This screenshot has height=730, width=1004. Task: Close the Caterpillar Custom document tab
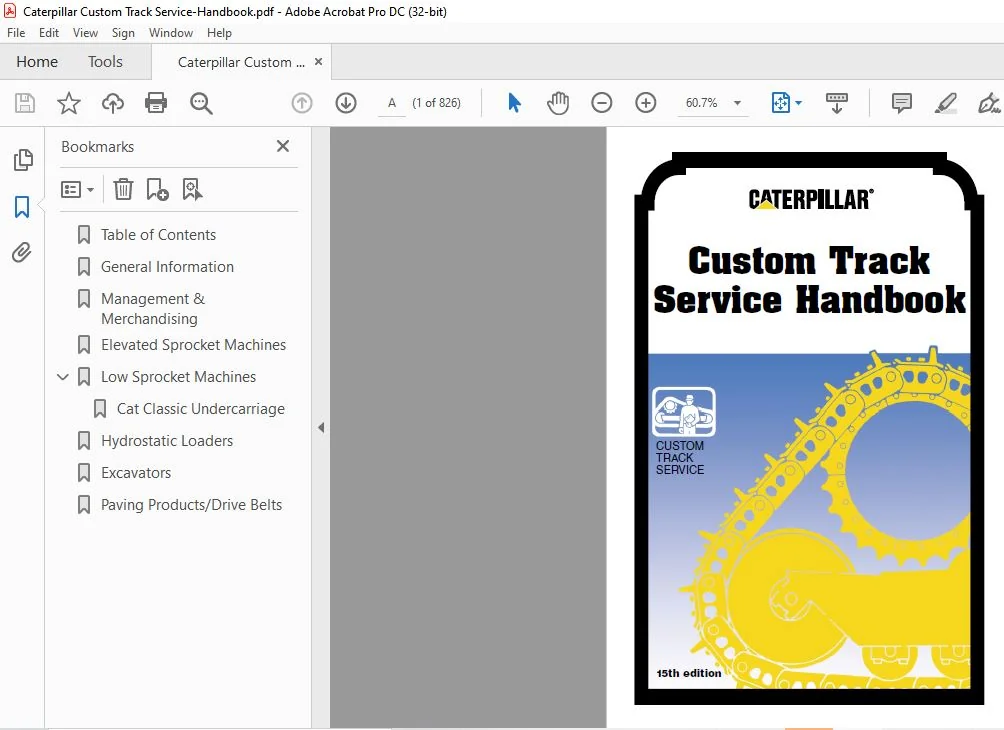318,61
